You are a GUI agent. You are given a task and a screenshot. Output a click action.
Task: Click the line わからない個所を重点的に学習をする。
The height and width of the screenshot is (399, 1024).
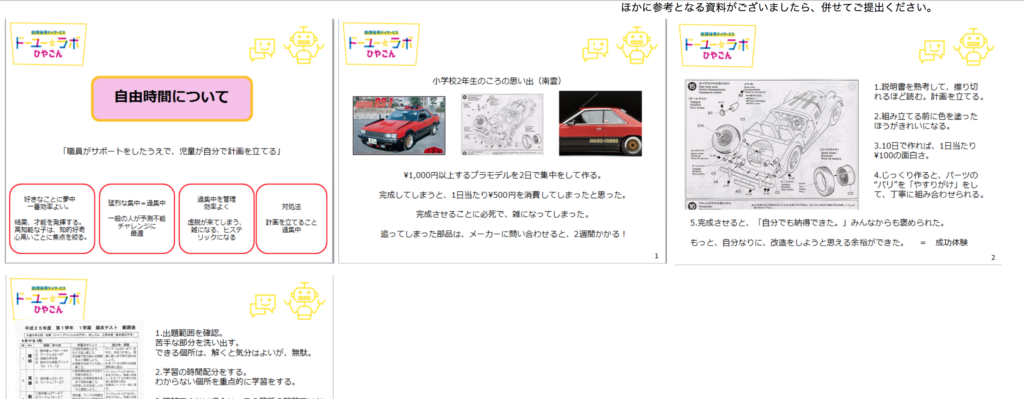point(226,381)
